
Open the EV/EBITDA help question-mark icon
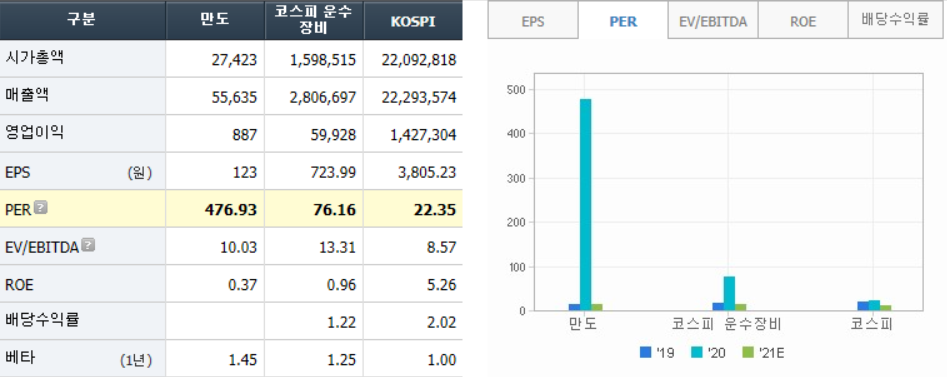(88, 245)
